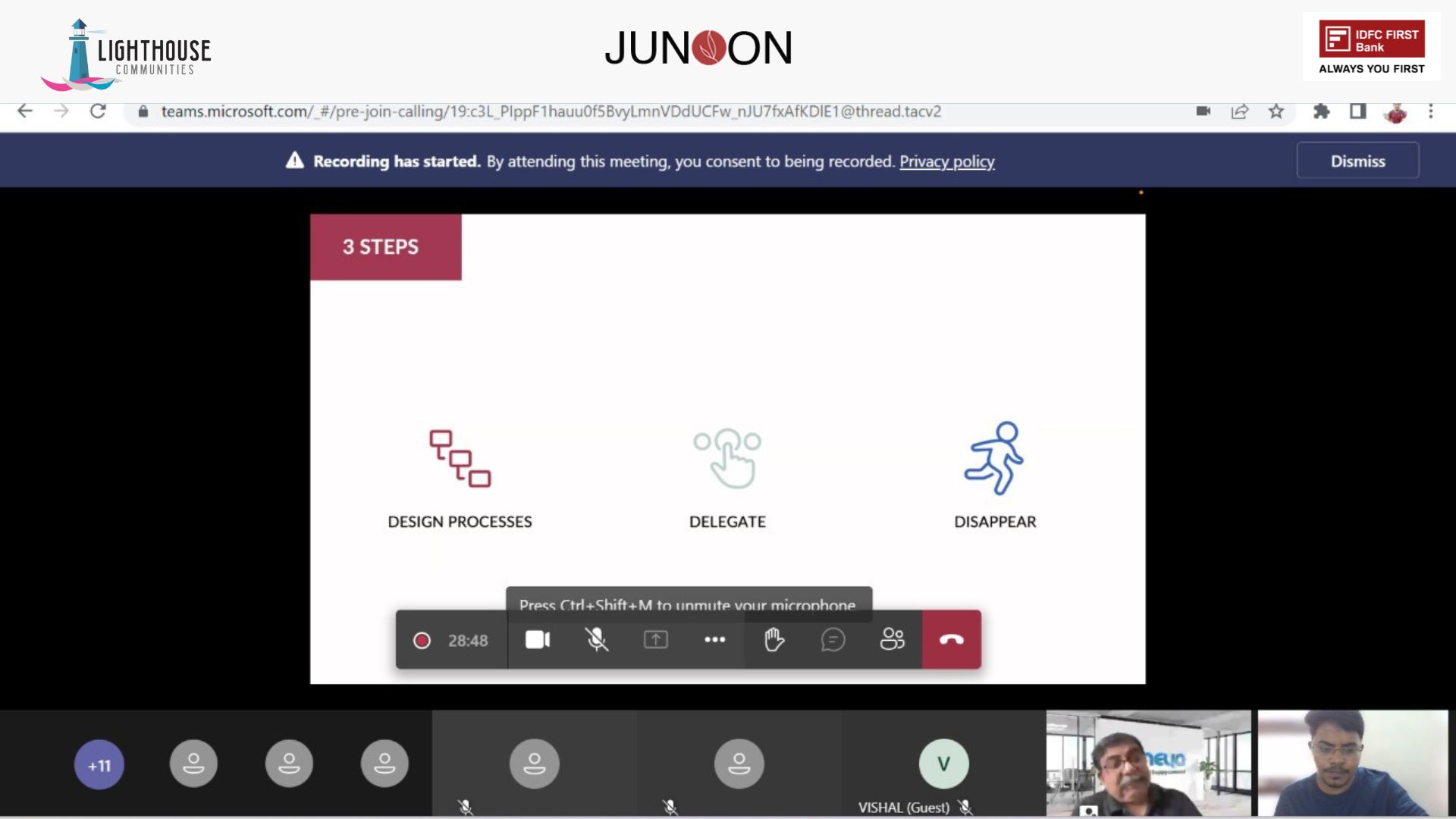The height and width of the screenshot is (819, 1456).
Task: Toggle the camera in meeting toolbar
Action: pyautogui.click(x=537, y=640)
